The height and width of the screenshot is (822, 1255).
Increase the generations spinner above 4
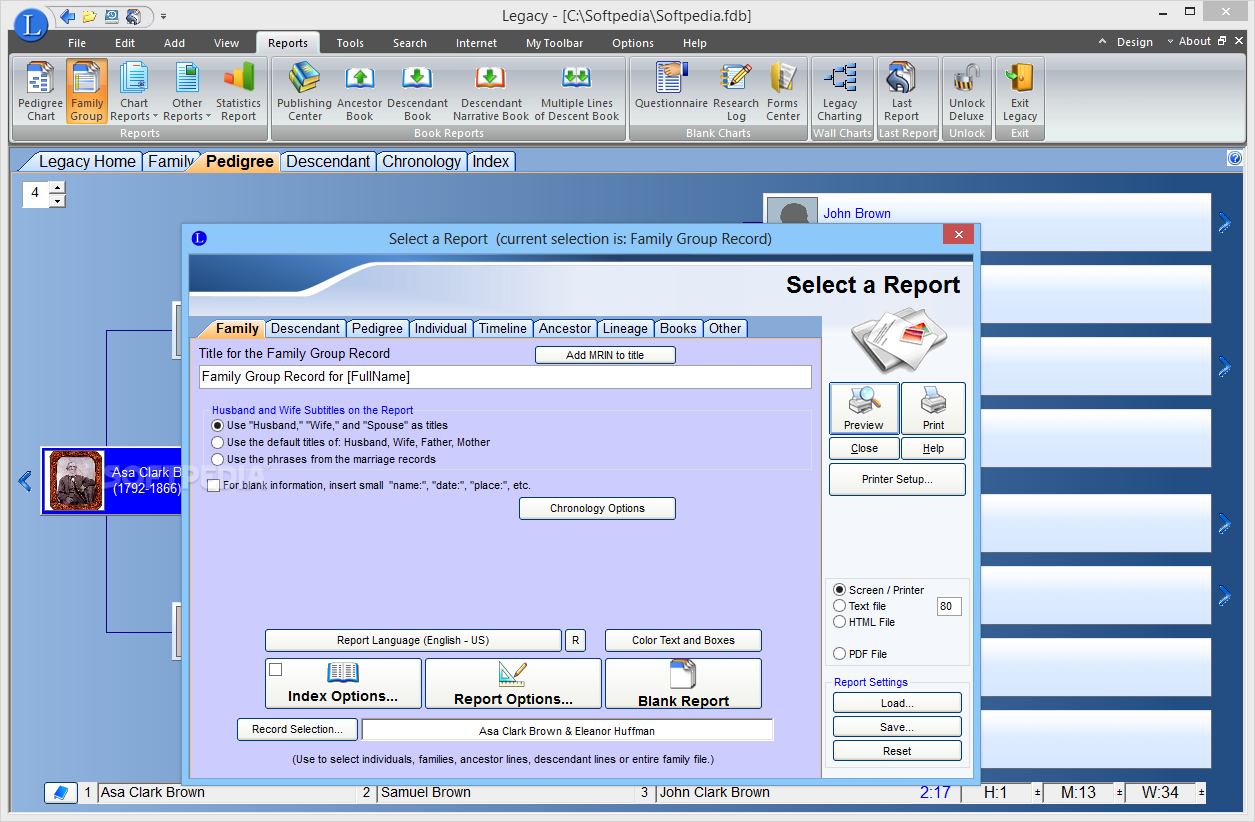pyautogui.click(x=57, y=187)
